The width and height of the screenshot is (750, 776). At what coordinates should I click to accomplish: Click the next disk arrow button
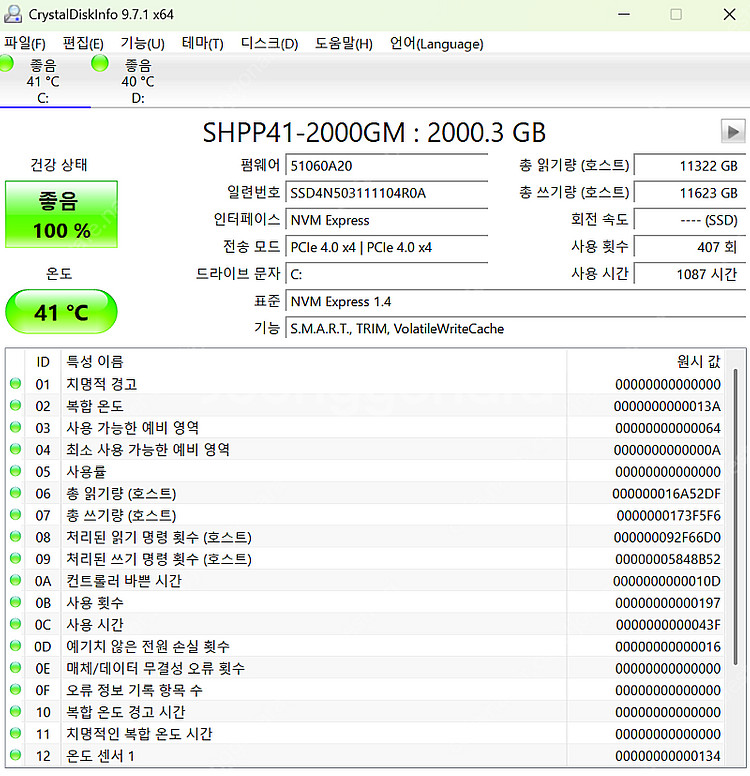733,131
